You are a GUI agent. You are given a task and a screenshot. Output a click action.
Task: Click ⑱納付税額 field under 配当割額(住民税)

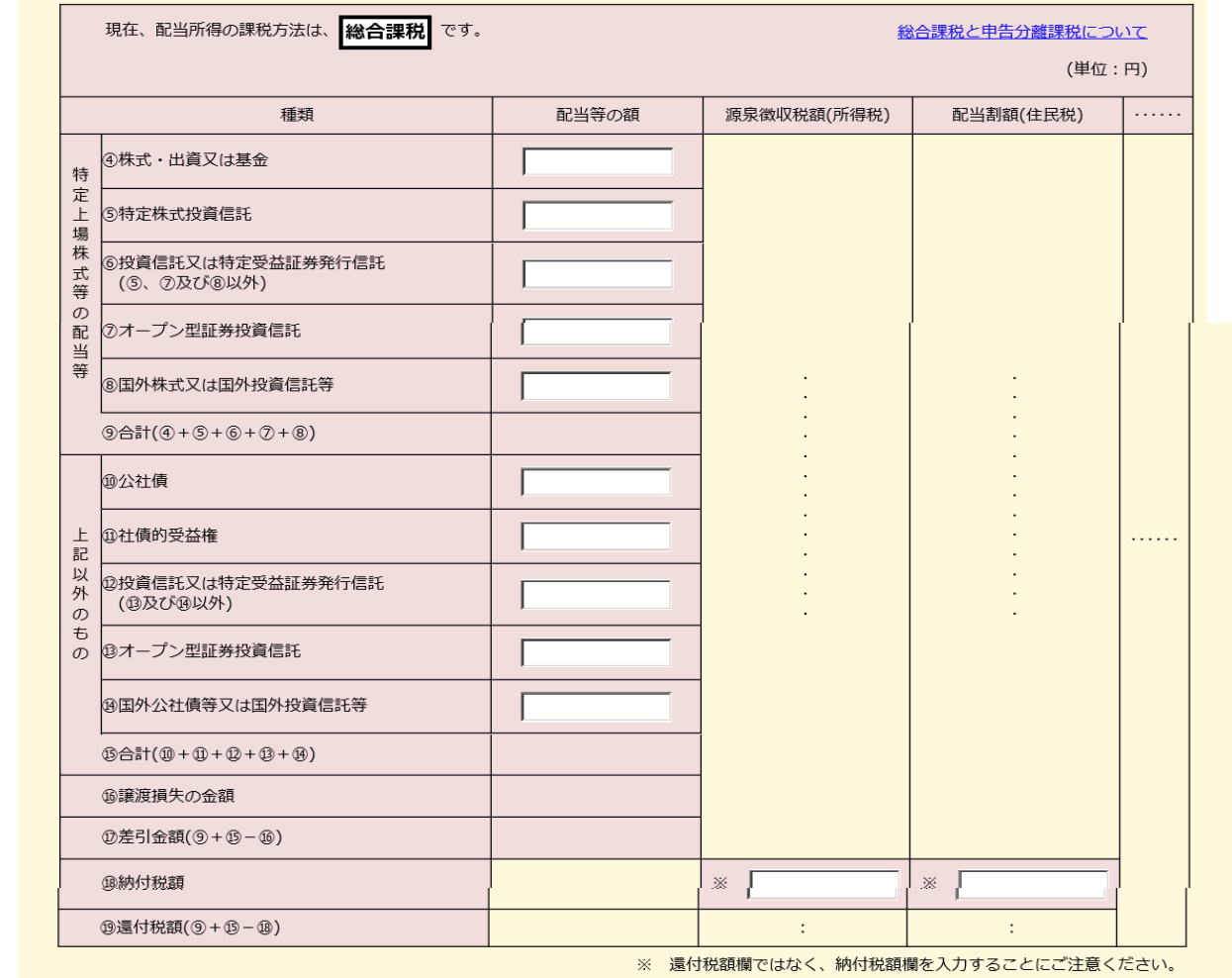click(1032, 884)
